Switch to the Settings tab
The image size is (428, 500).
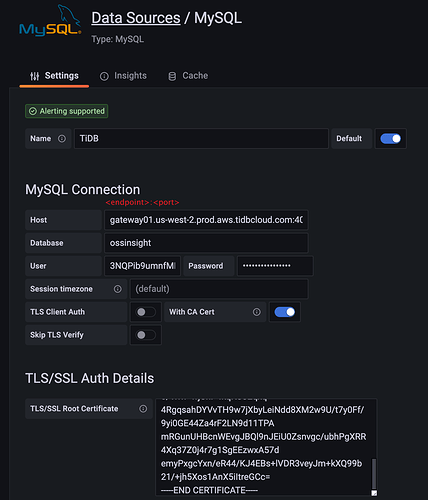(x=54, y=76)
